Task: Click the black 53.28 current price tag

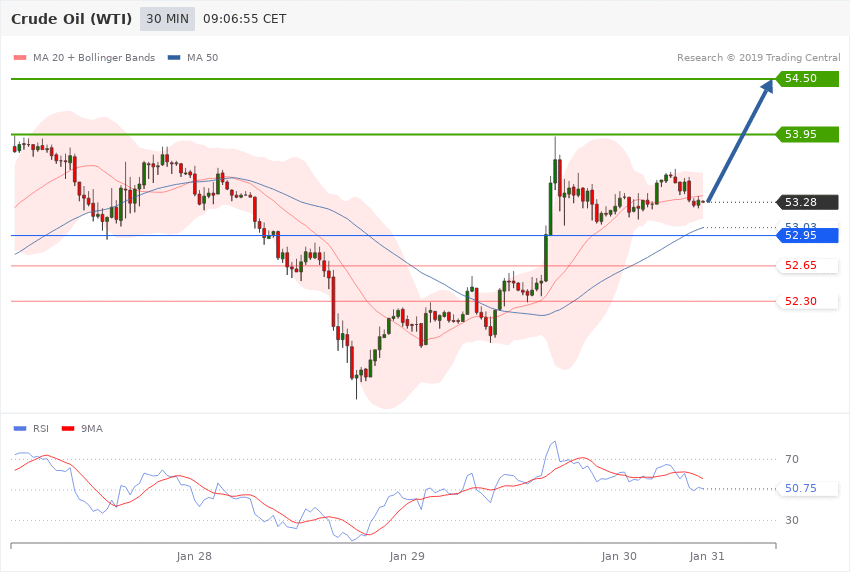Action: (x=807, y=202)
